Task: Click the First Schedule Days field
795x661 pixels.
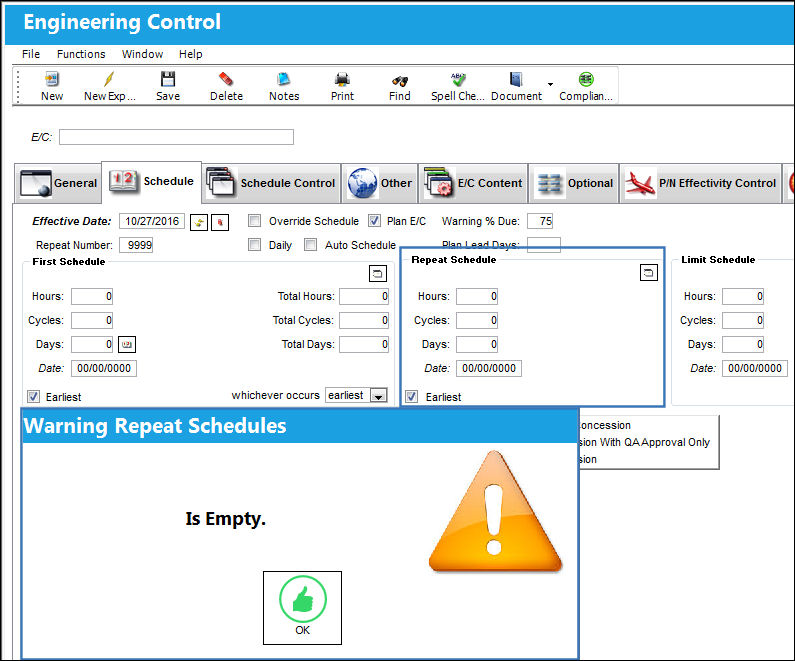Action: (92, 344)
